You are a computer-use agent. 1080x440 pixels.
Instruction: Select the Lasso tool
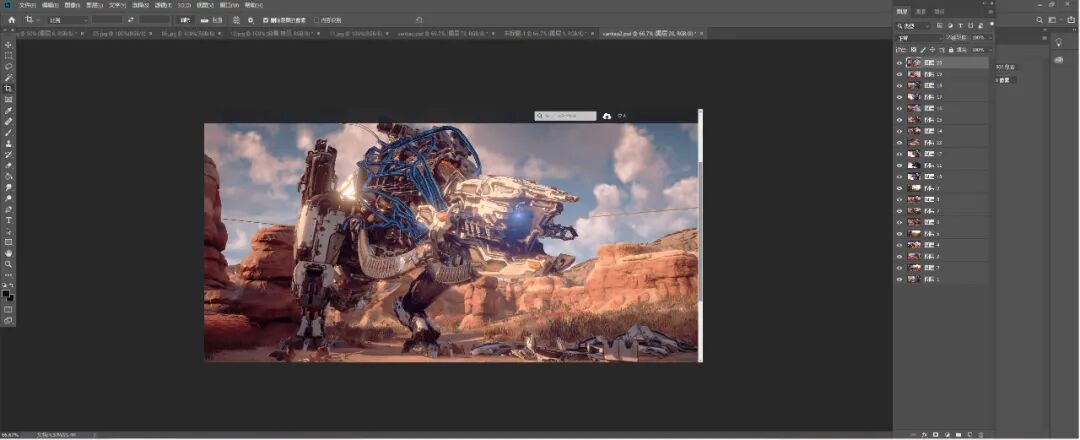(x=9, y=66)
